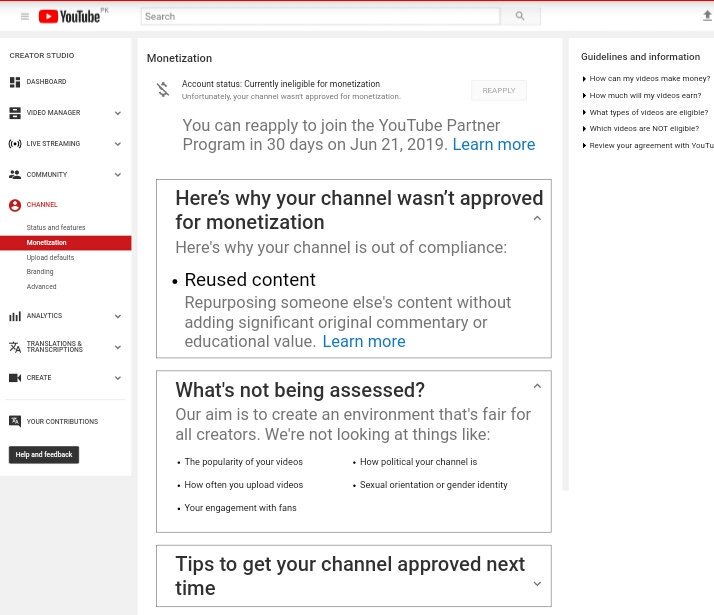The height and width of the screenshot is (615, 714).
Task: Click the Community people icon
Action: (15, 175)
